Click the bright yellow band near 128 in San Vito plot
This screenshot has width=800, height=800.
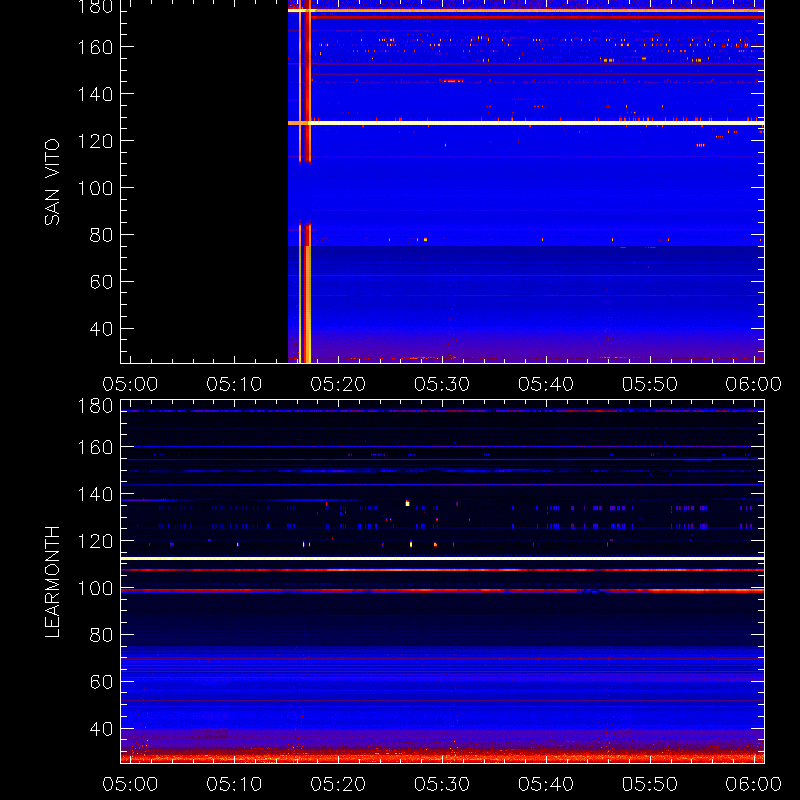tap(526, 123)
